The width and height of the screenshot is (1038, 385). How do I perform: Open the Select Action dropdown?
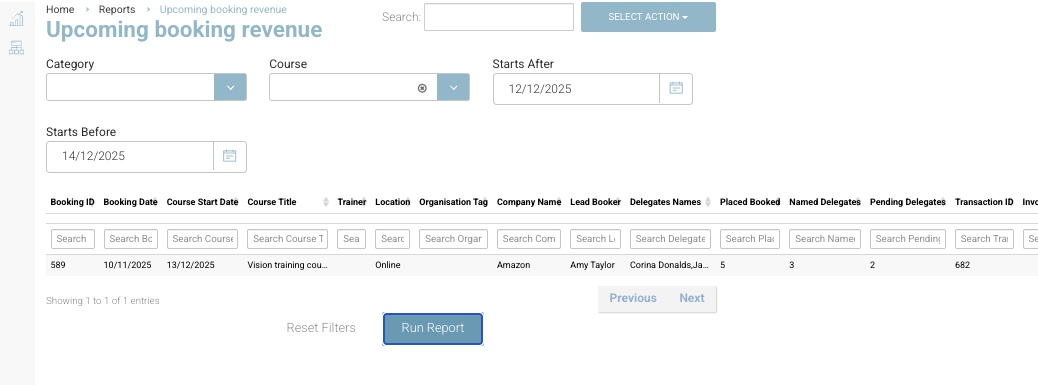(648, 17)
